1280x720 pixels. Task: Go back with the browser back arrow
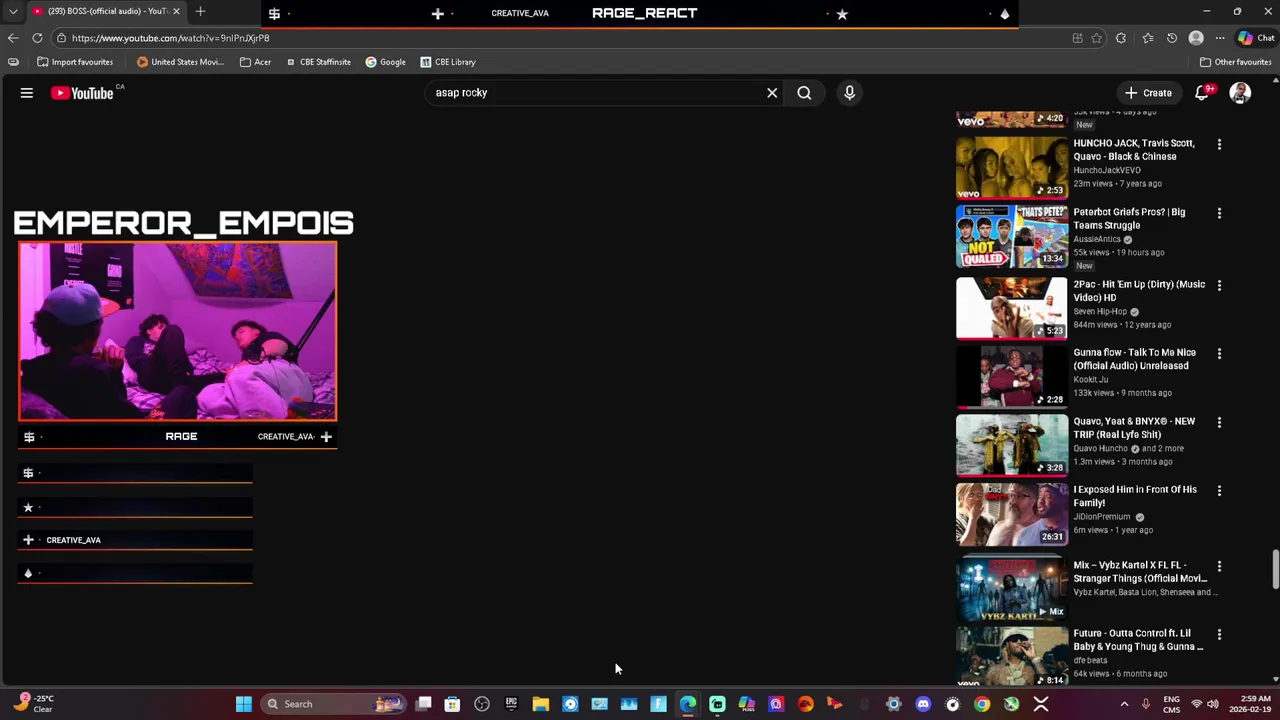[13, 38]
